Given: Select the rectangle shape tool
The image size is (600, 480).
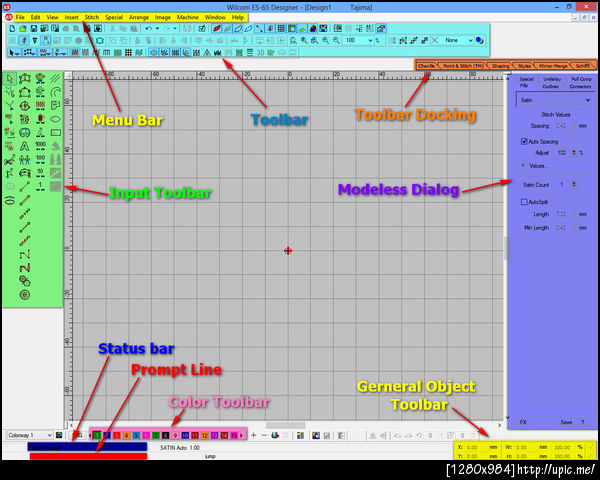Looking at the screenshot, I should tap(56, 132).
